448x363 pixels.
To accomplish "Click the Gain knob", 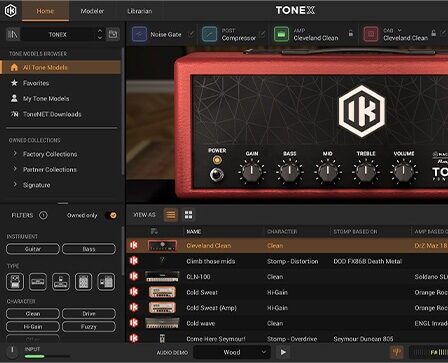I will [252, 172].
